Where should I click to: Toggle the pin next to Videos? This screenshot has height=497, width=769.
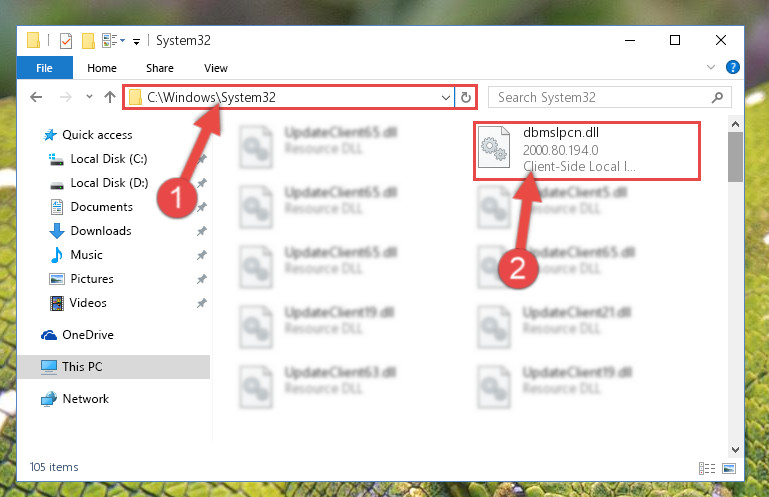pyautogui.click(x=202, y=303)
